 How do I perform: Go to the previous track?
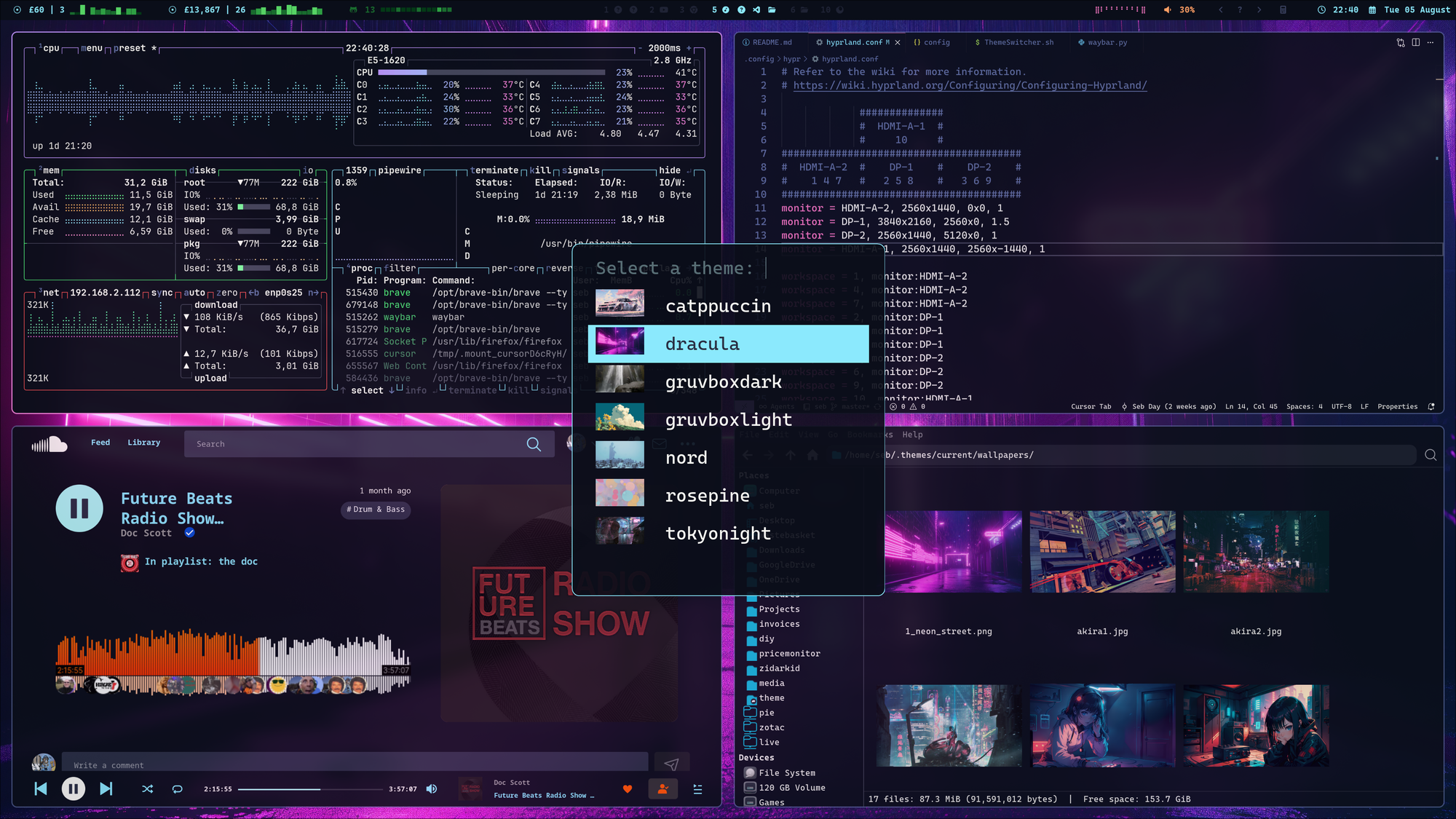tap(41, 789)
